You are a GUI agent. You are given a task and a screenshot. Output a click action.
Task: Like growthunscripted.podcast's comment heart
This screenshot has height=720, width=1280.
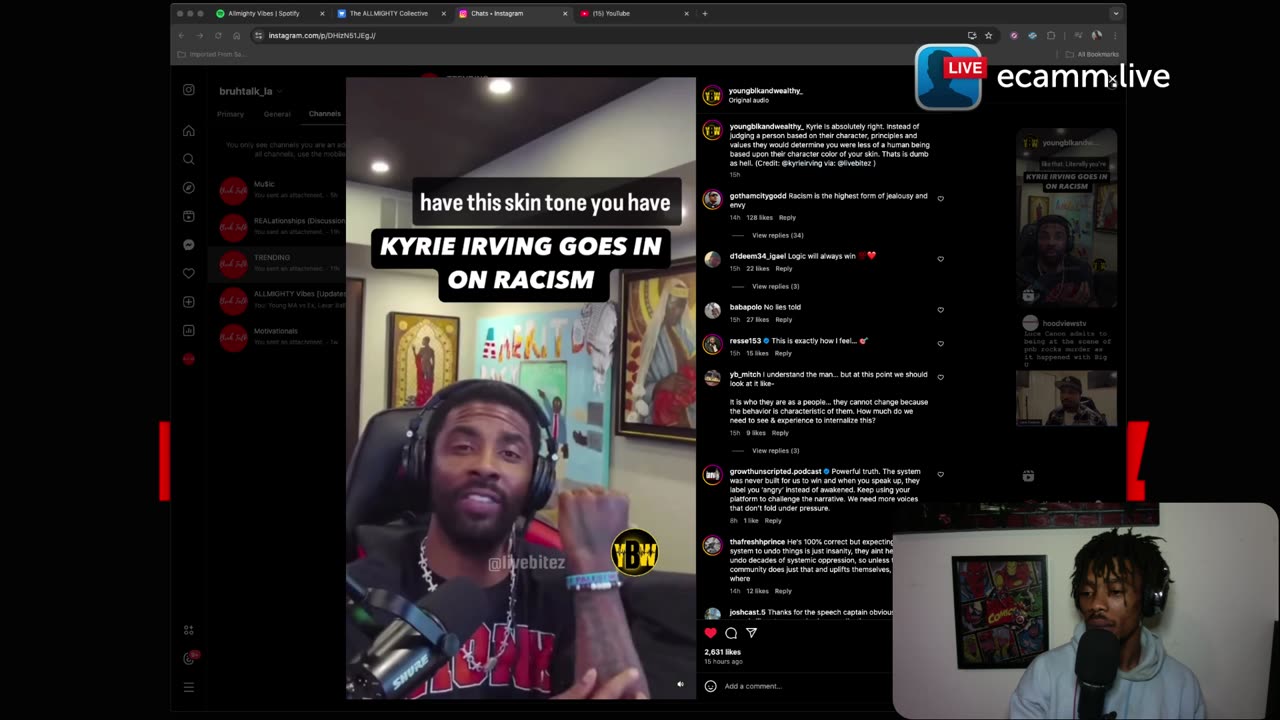[941, 475]
